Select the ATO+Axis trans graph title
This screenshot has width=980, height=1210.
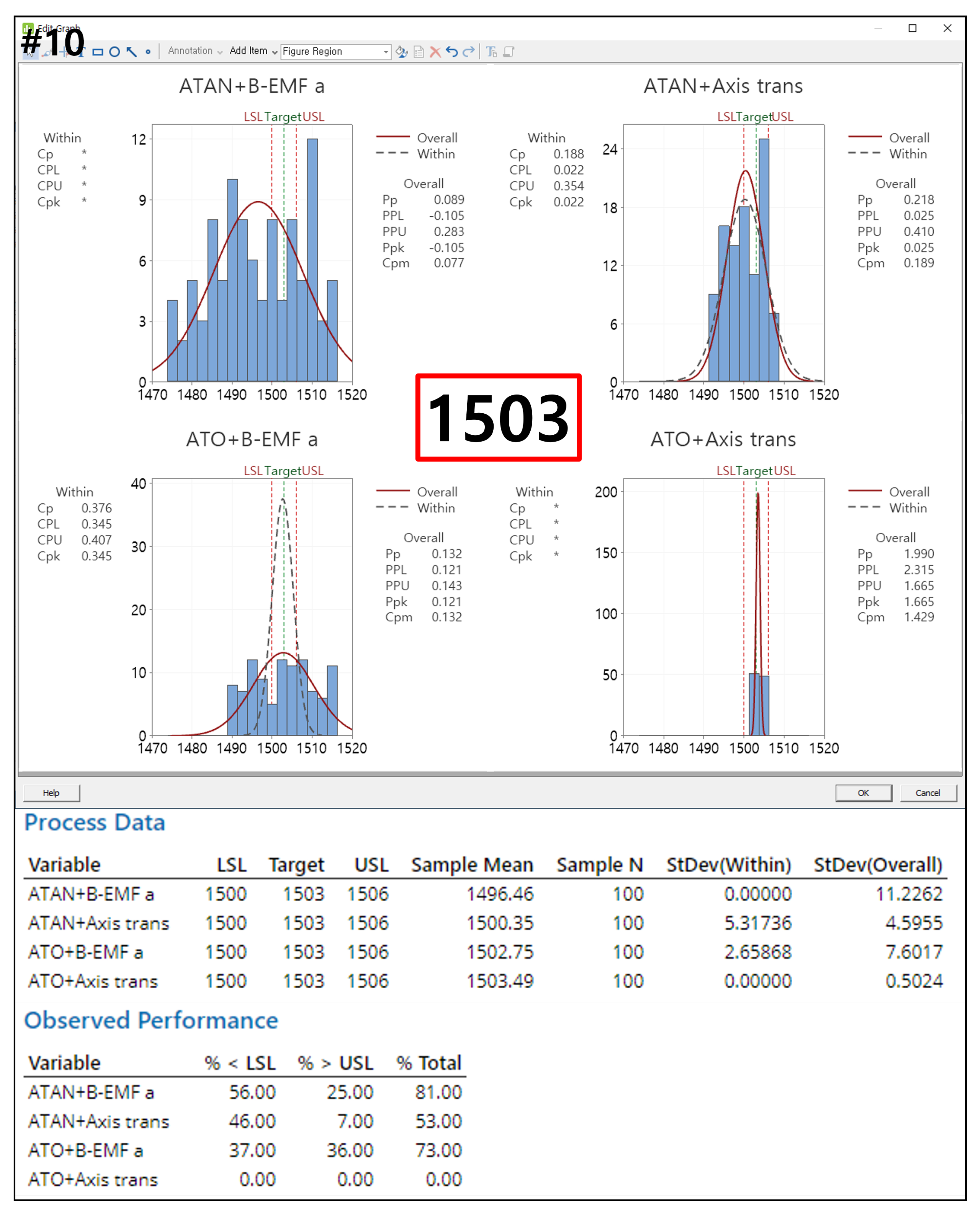pos(723,439)
